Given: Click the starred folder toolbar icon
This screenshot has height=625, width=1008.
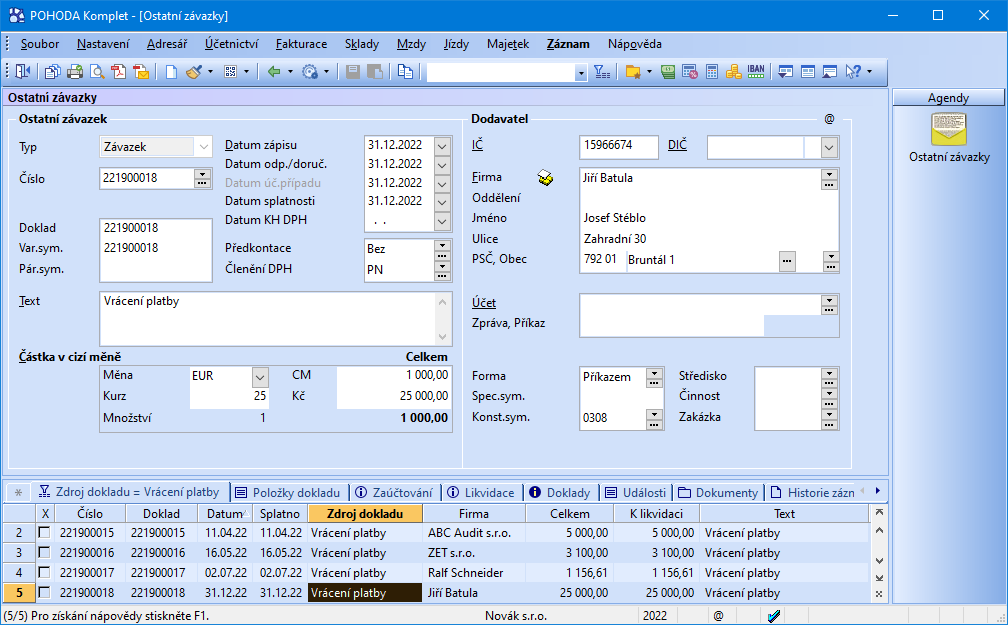Looking at the screenshot, I should point(633,72).
